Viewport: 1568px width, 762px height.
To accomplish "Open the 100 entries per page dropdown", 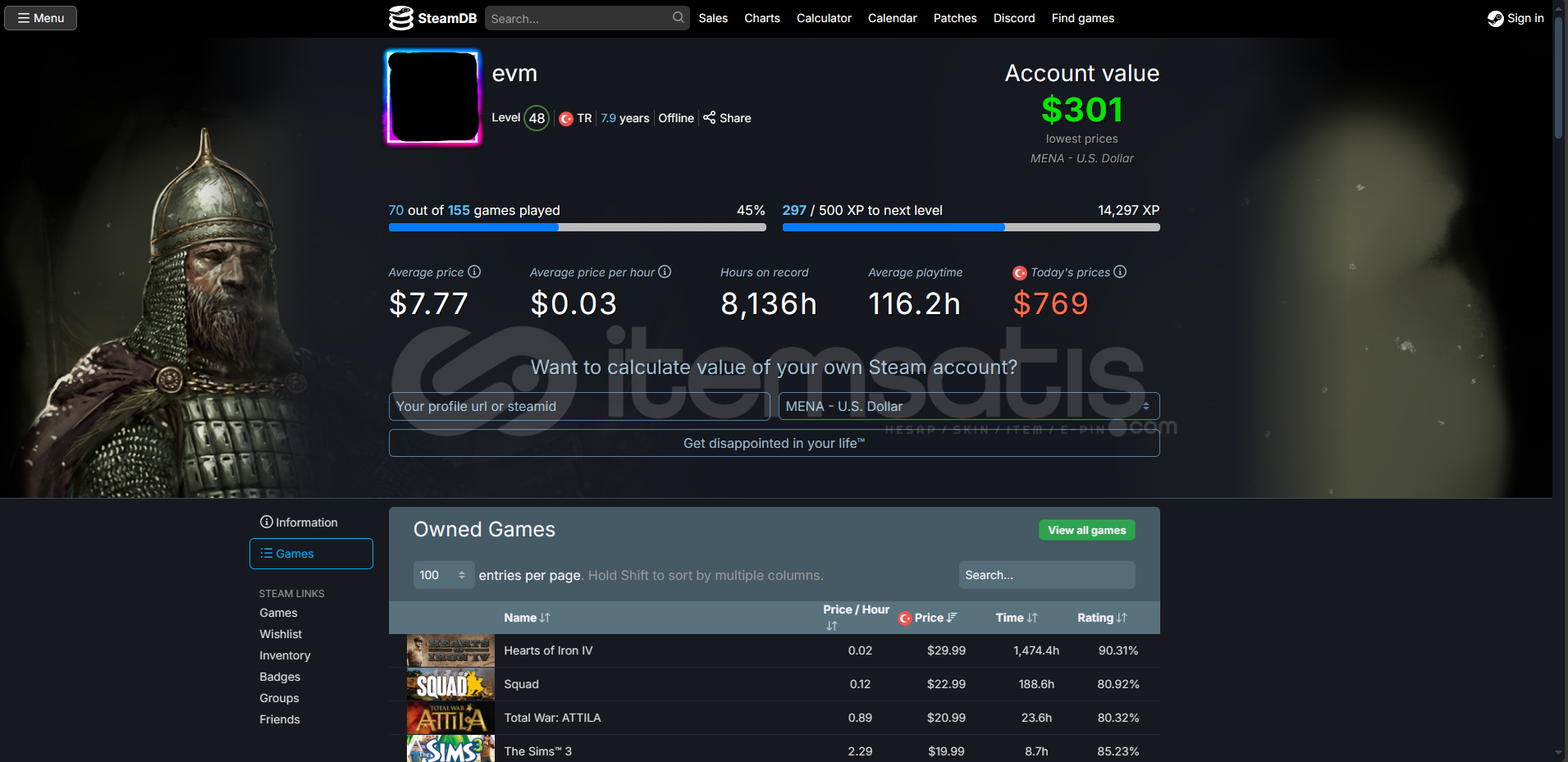I will (444, 575).
